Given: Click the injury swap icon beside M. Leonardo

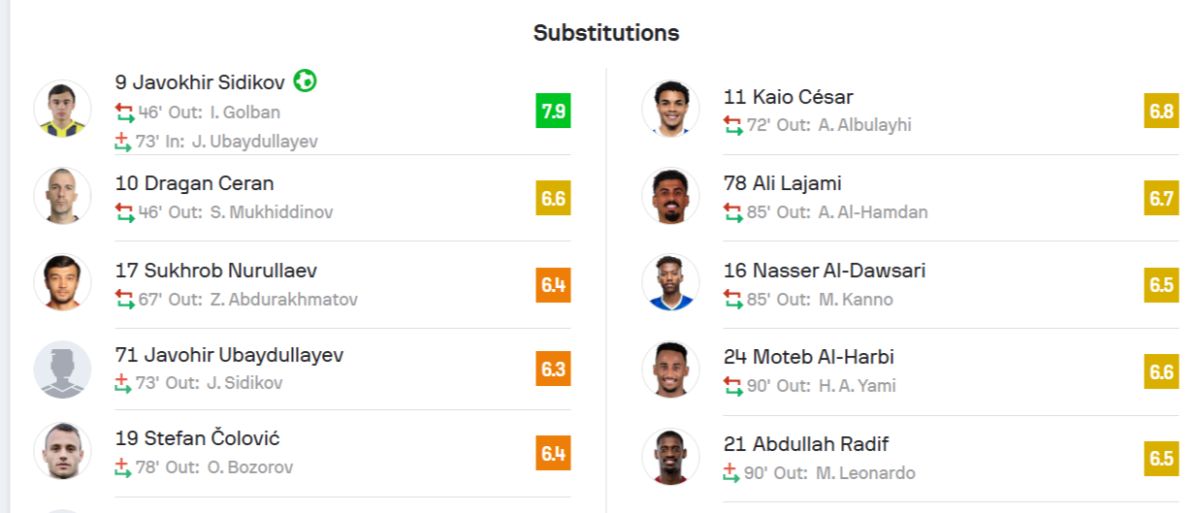Looking at the screenshot, I should click(x=732, y=472).
